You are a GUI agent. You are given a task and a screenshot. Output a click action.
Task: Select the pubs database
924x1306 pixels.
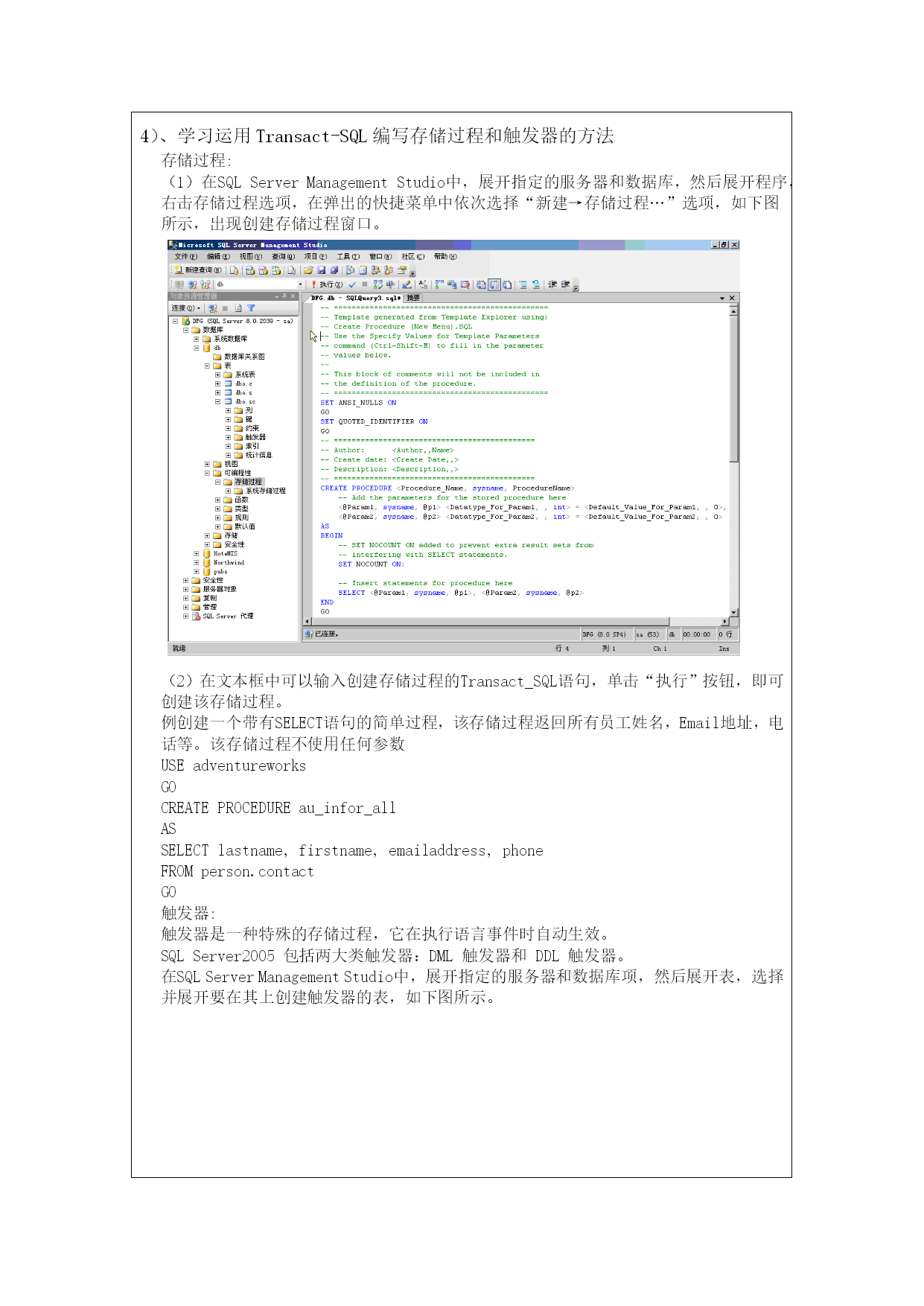(220, 572)
